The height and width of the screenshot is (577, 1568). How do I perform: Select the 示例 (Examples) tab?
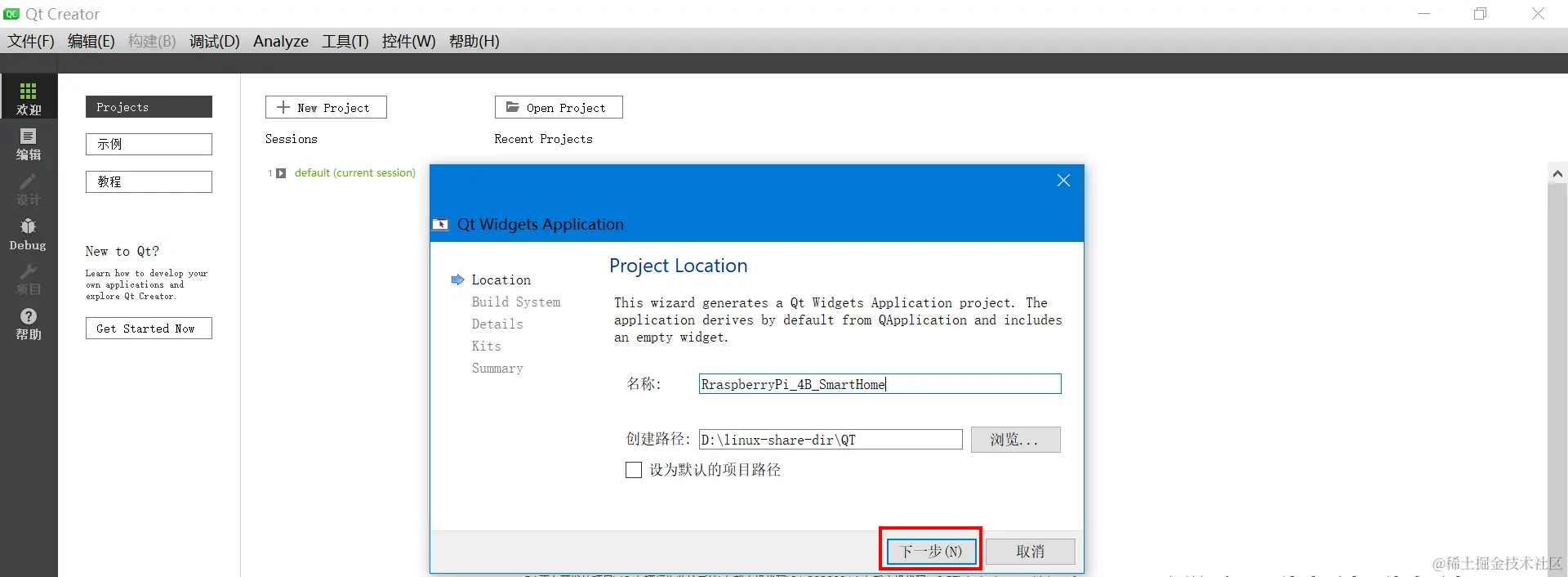tap(149, 144)
